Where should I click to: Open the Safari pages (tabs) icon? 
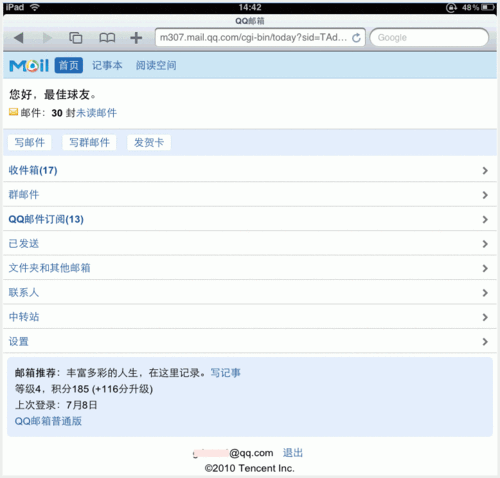tap(76, 38)
